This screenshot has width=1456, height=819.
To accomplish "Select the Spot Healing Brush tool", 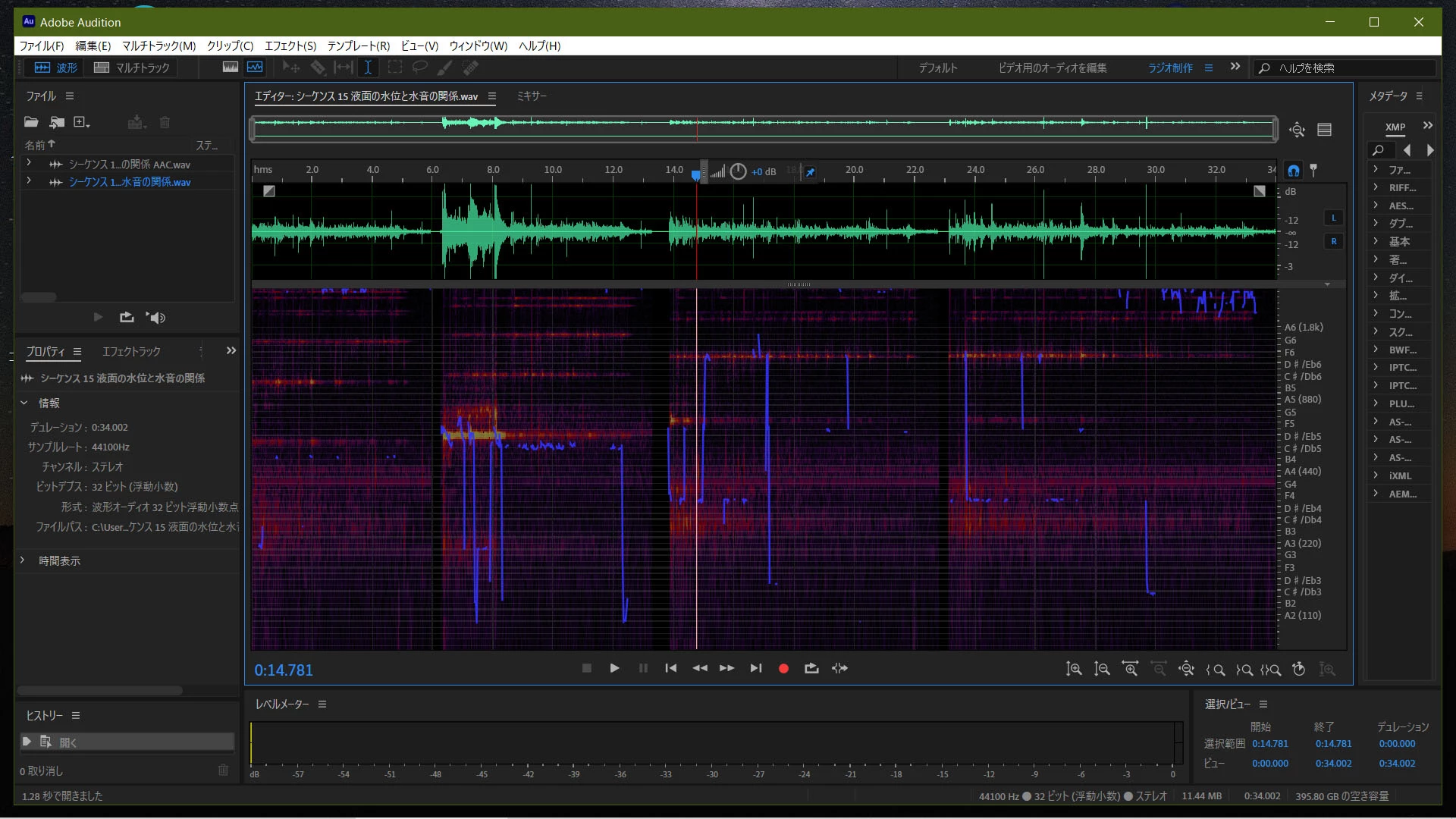I will point(470,67).
